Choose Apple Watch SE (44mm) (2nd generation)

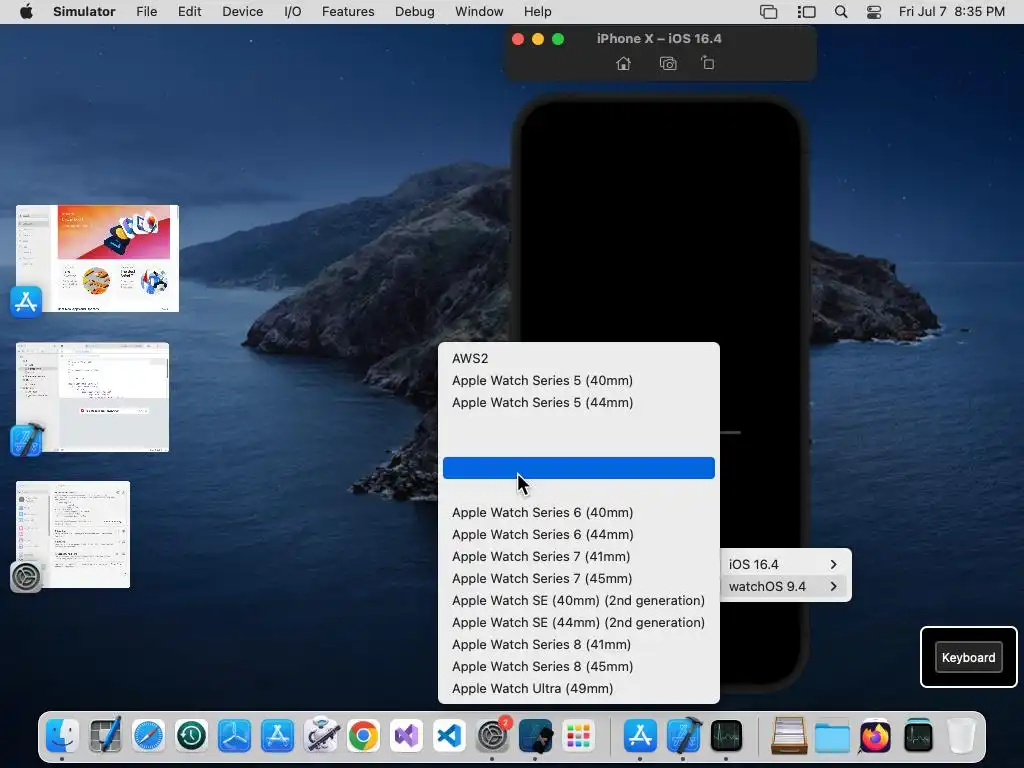[579, 622]
